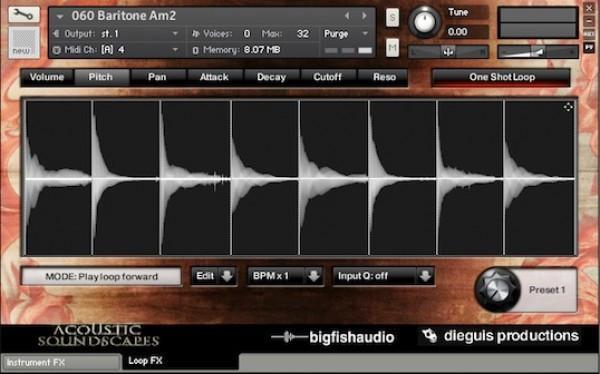
Task: Open the Input Q dropdown arrow
Action: point(425,276)
